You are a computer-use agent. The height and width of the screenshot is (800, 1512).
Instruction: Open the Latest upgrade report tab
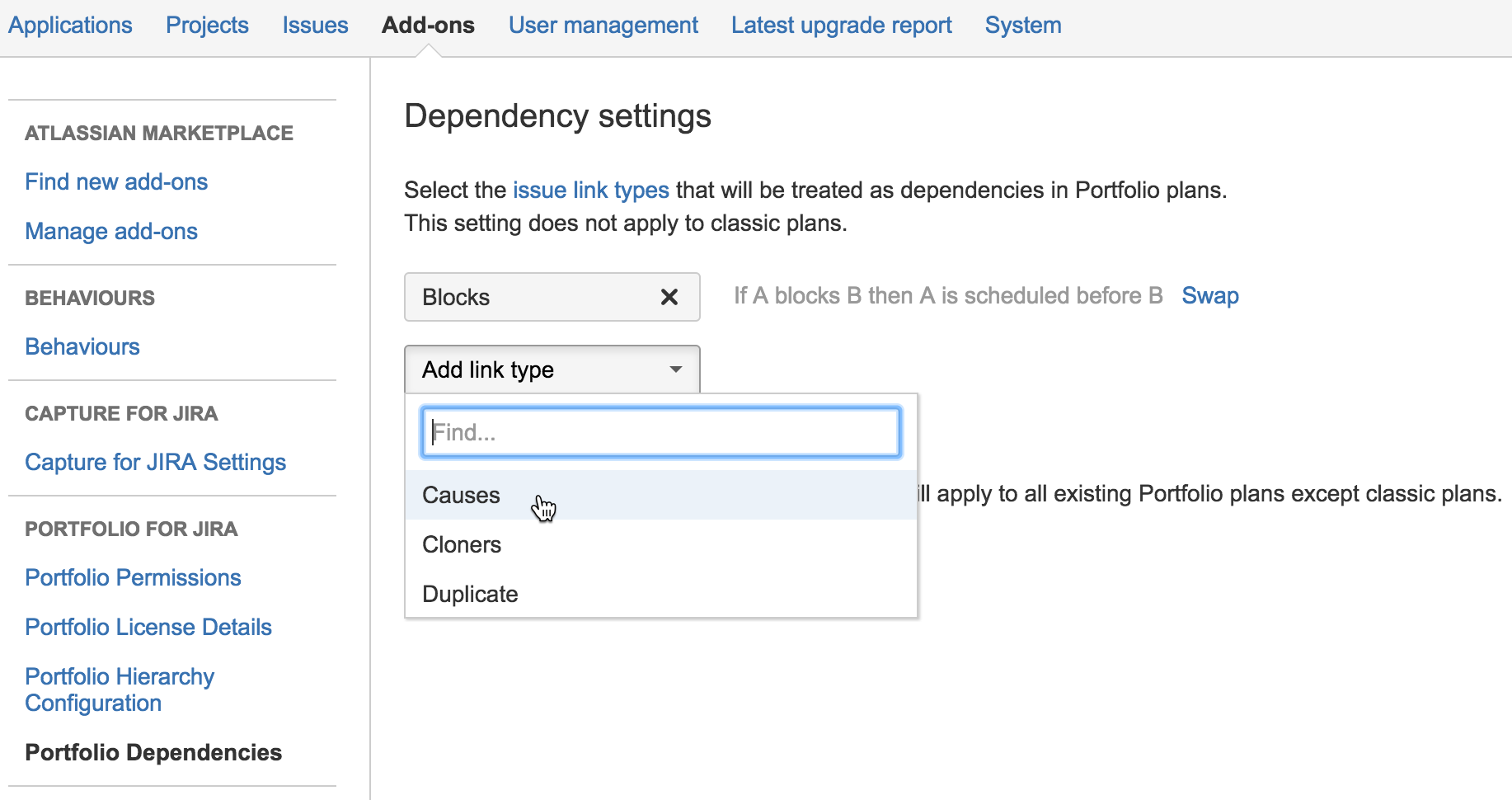pyautogui.click(x=842, y=26)
